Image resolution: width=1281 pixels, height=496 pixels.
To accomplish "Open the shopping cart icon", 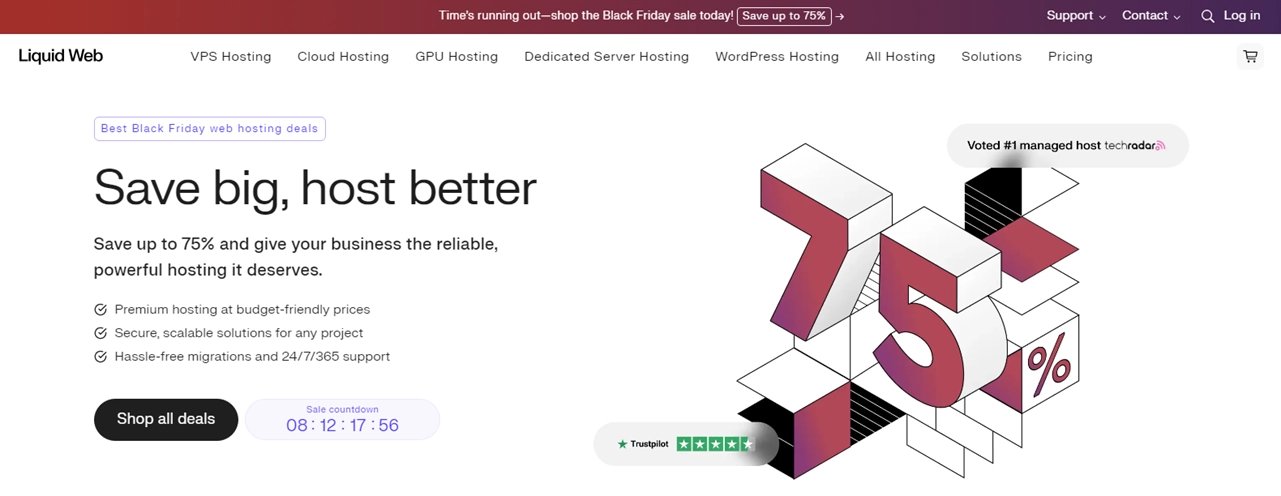I will point(1250,57).
